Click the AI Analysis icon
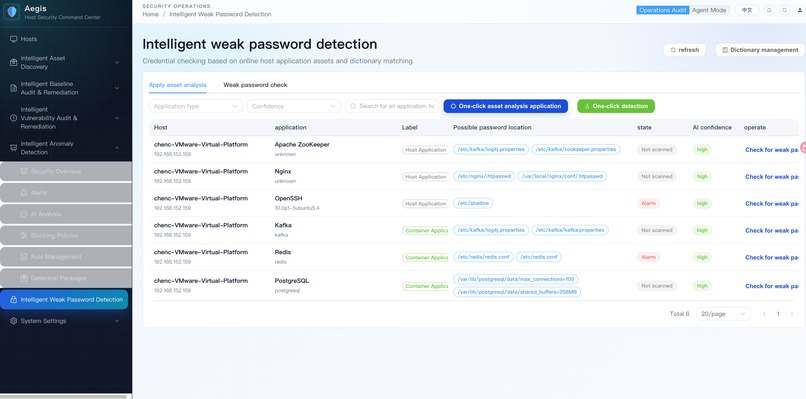 click(x=24, y=214)
